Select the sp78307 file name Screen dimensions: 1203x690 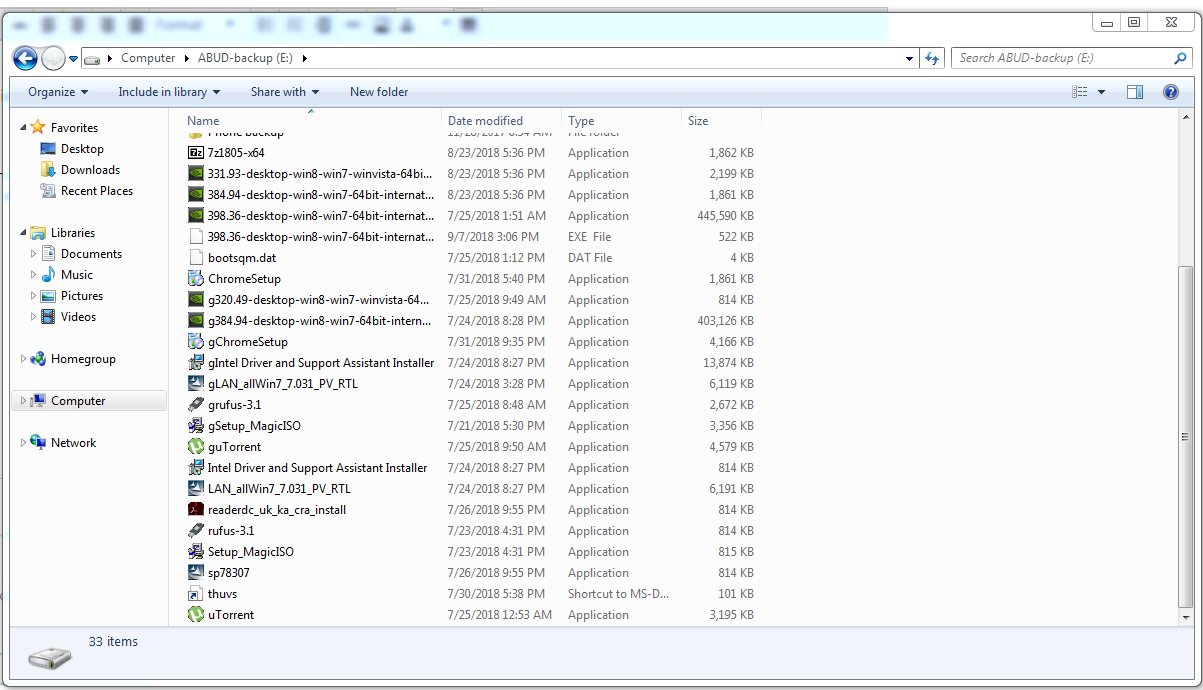229,573
